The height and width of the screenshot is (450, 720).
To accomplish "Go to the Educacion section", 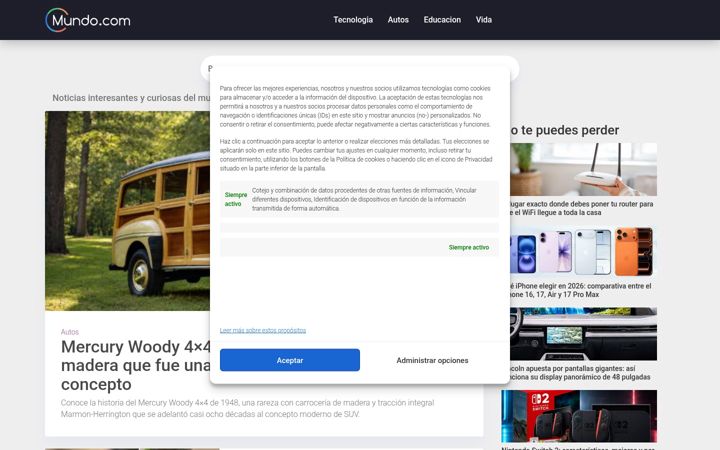I will point(442,20).
